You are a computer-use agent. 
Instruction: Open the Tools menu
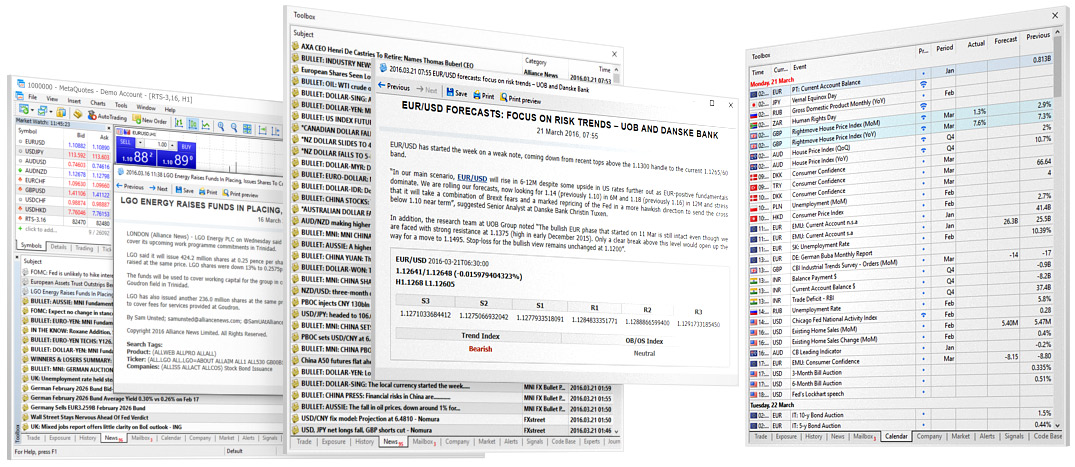121,105
